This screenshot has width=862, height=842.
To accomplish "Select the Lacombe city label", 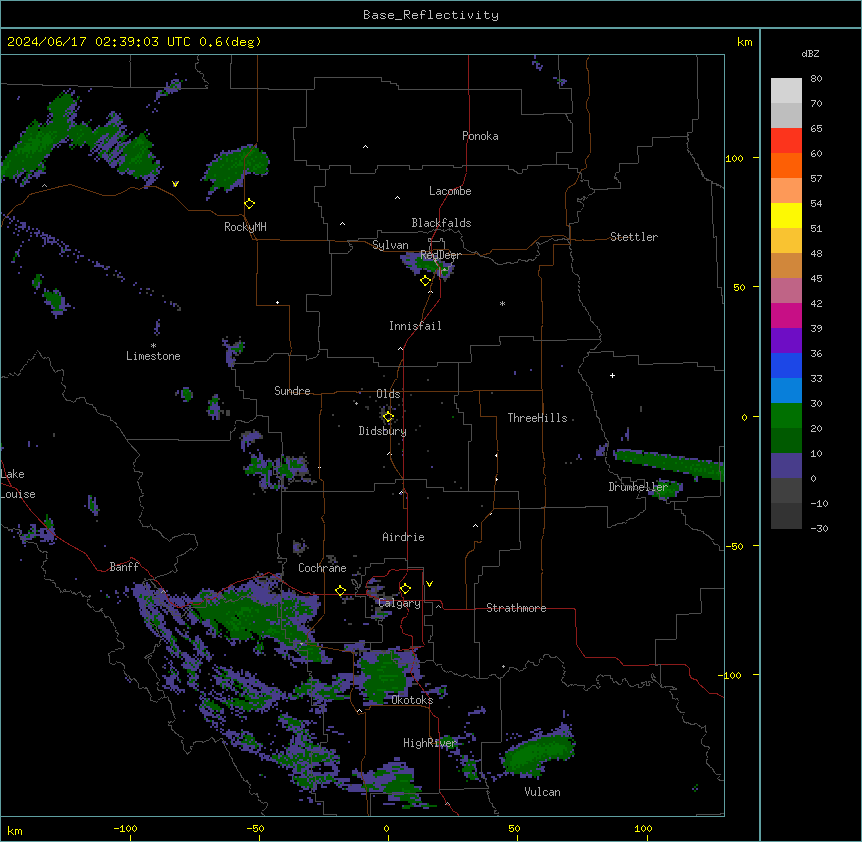I will pos(450,191).
